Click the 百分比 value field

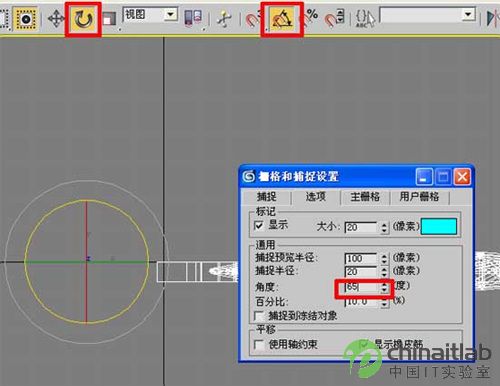tap(361, 302)
